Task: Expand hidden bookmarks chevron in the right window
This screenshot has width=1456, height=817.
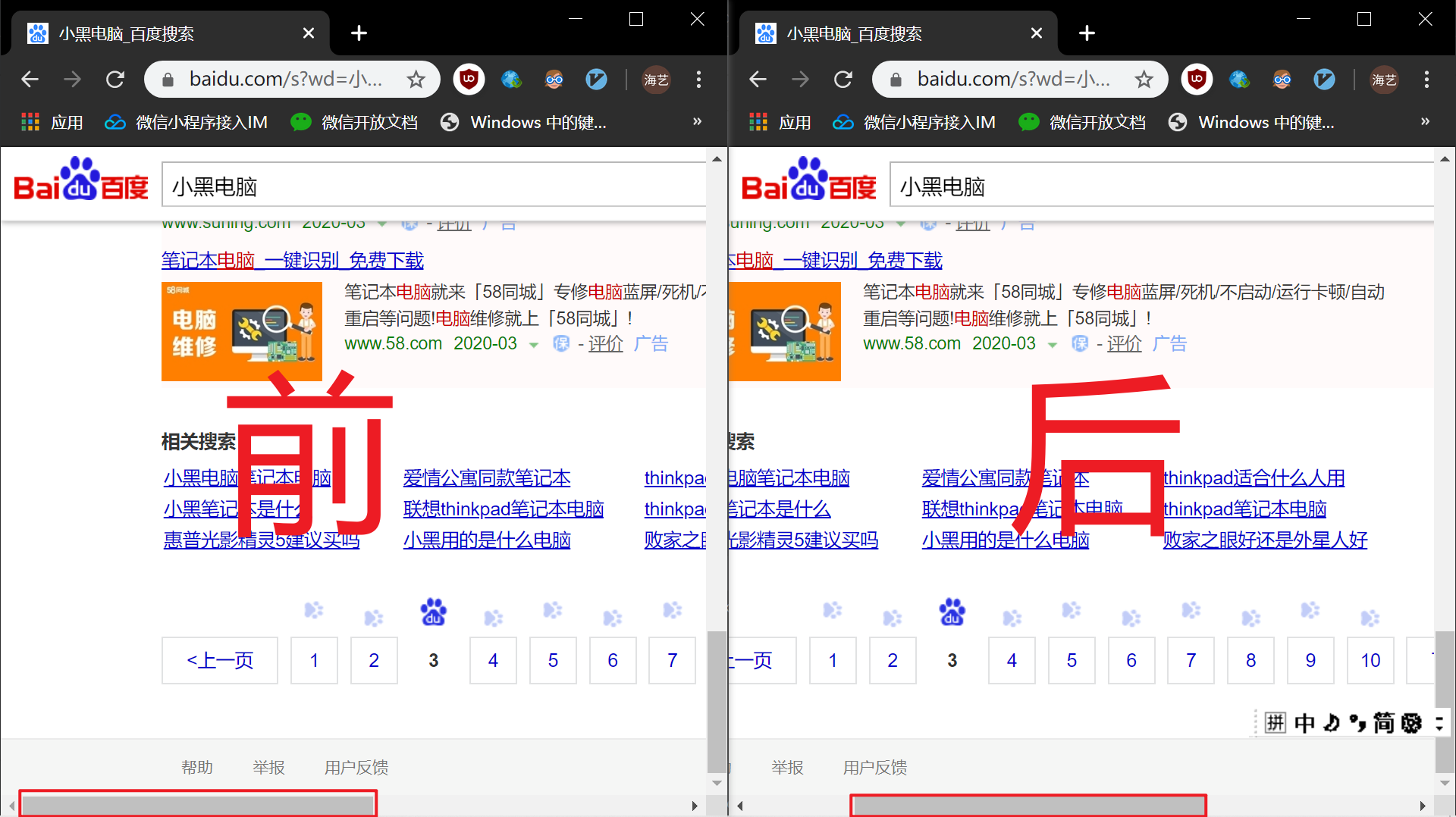Action: [1425, 121]
